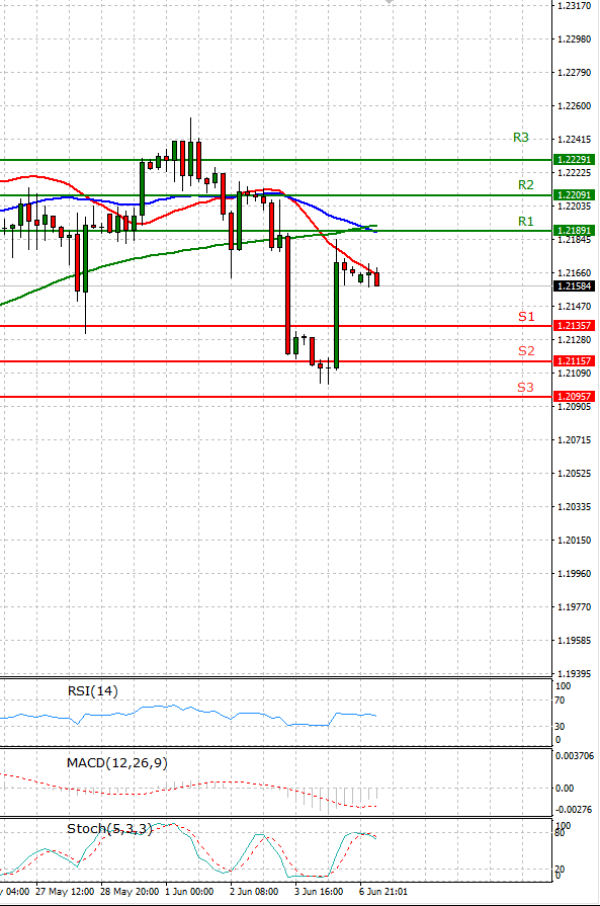The width and height of the screenshot is (600, 906).
Task: Click the -0.00276 MACD scale value
Action: 573,810
